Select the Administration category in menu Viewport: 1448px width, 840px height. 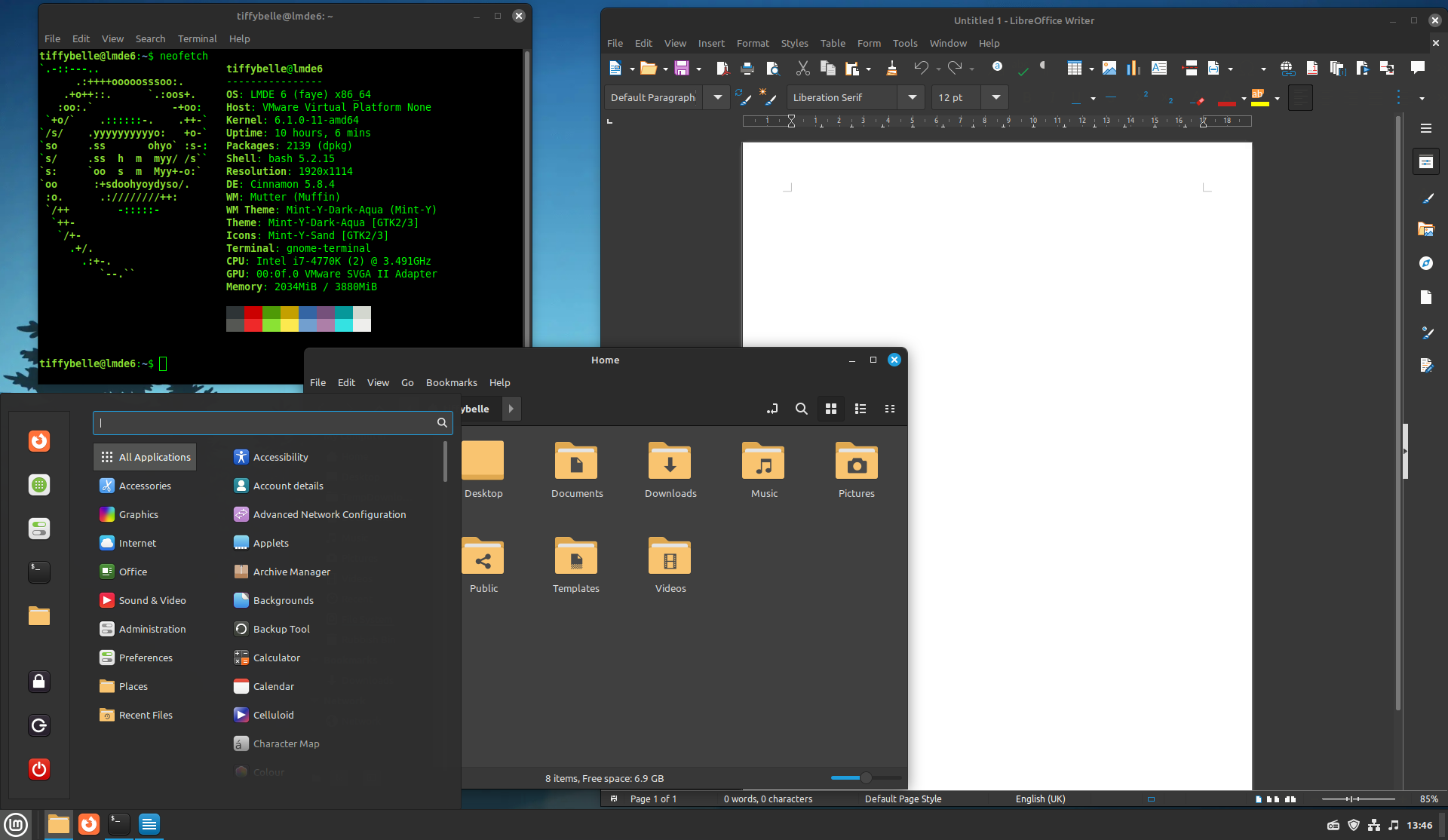(145, 629)
